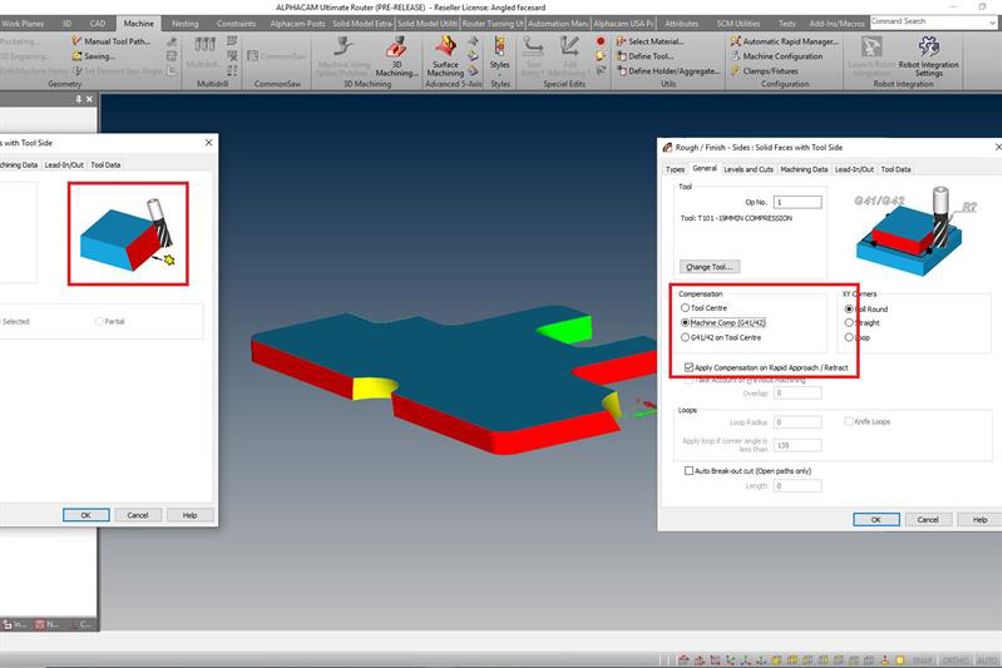Screen dimensions: 1002x668
Task: Expand the Command Search dropdown
Action: [x=992, y=22]
